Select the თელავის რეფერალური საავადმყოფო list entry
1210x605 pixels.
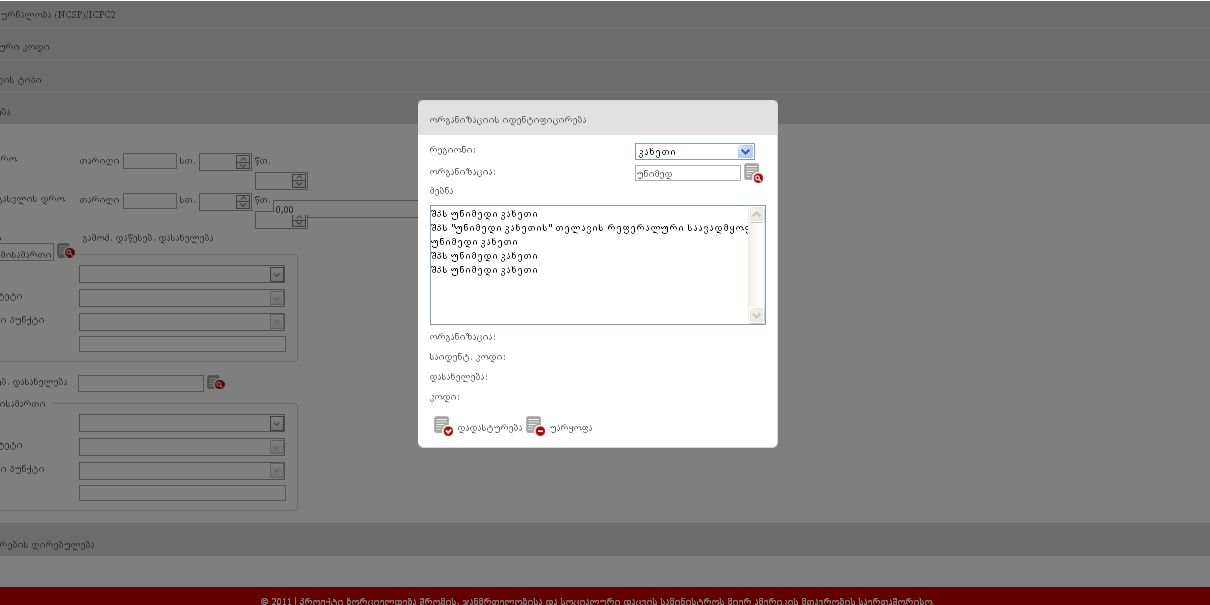pyautogui.click(x=588, y=228)
